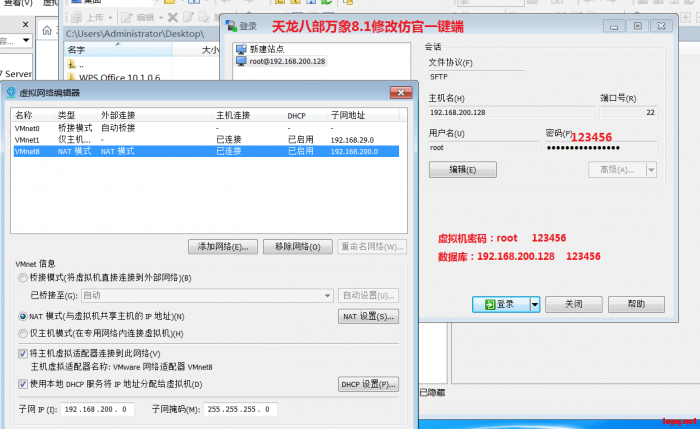
Task: Open NAT 设置(S) settings
Action: pyautogui.click(x=368, y=317)
